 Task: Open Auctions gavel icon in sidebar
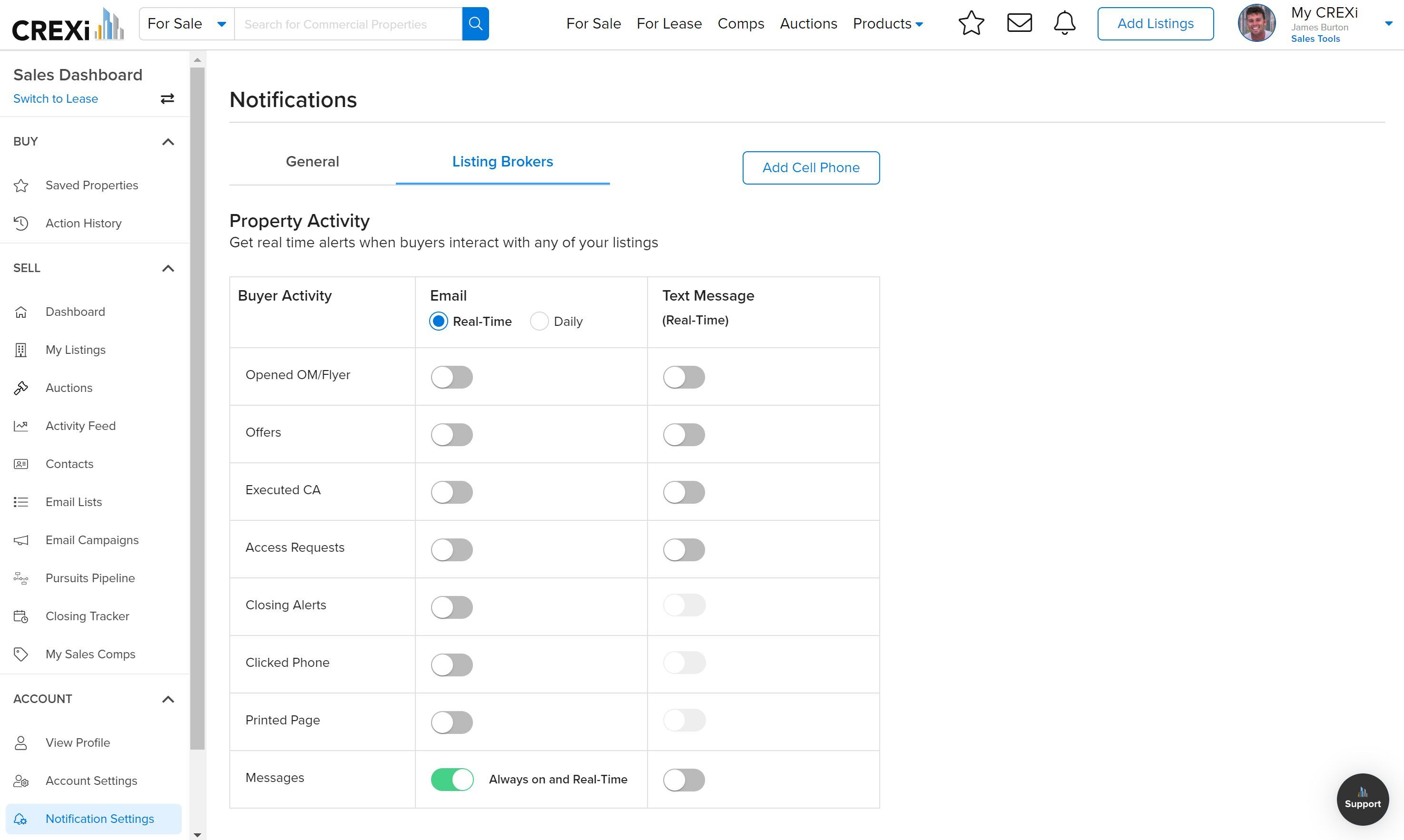[21, 388]
